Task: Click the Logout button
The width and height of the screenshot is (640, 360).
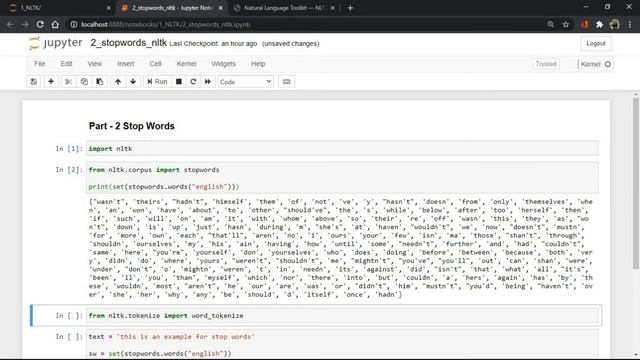Action: tap(596, 43)
